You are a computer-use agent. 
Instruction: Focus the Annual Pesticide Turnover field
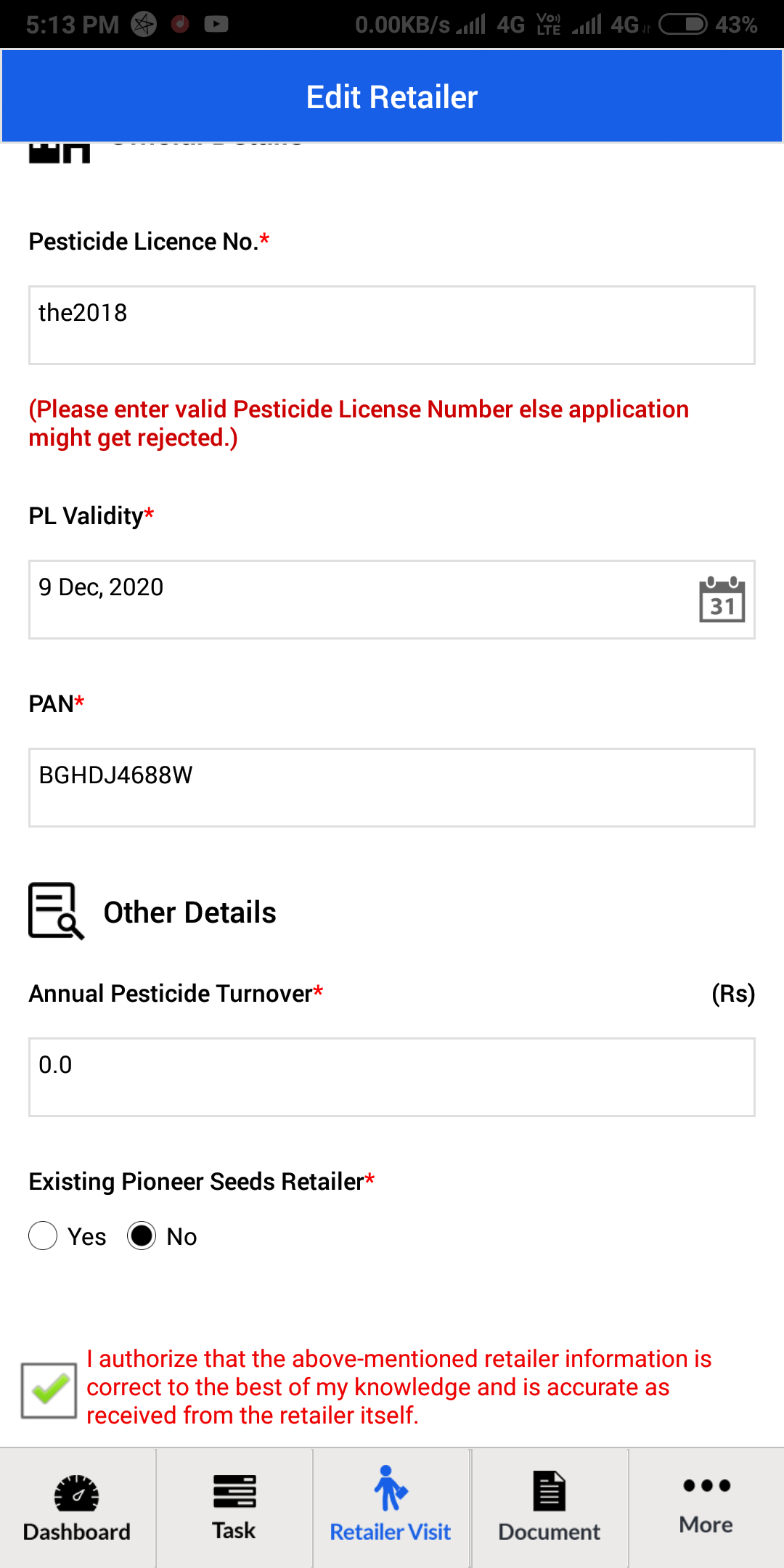click(x=392, y=1077)
